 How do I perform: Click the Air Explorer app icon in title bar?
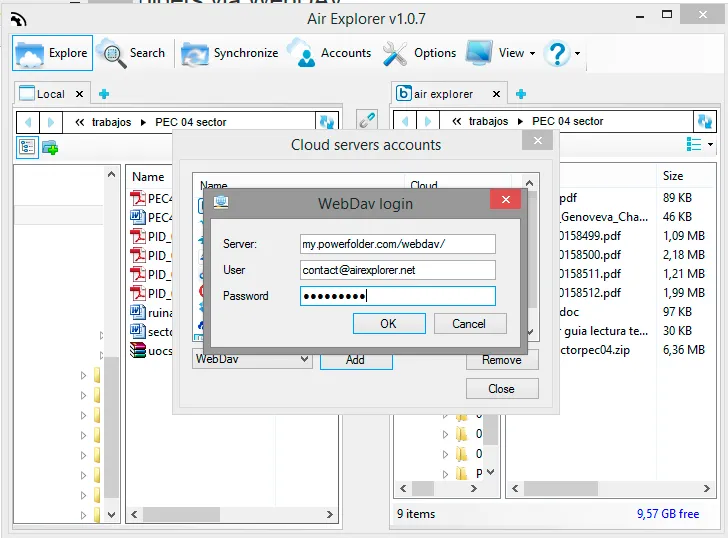click(x=19, y=19)
